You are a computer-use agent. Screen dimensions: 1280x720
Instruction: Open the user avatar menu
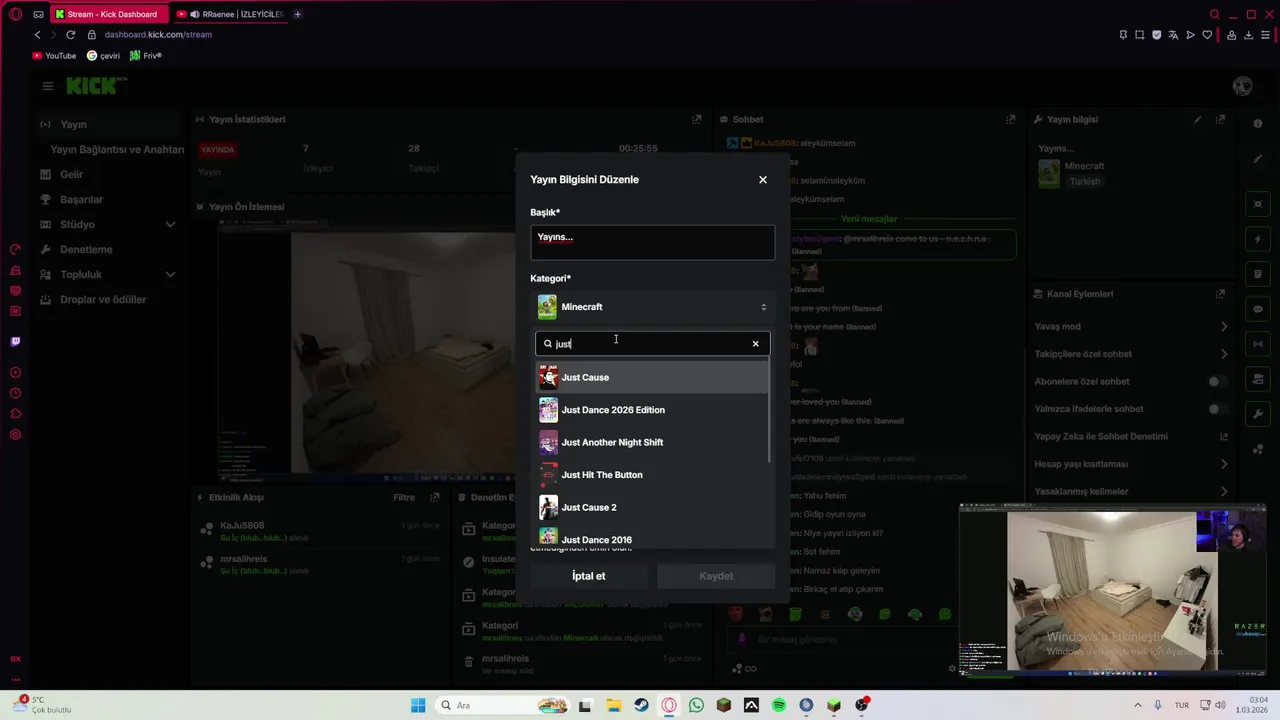click(x=1243, y=86)
